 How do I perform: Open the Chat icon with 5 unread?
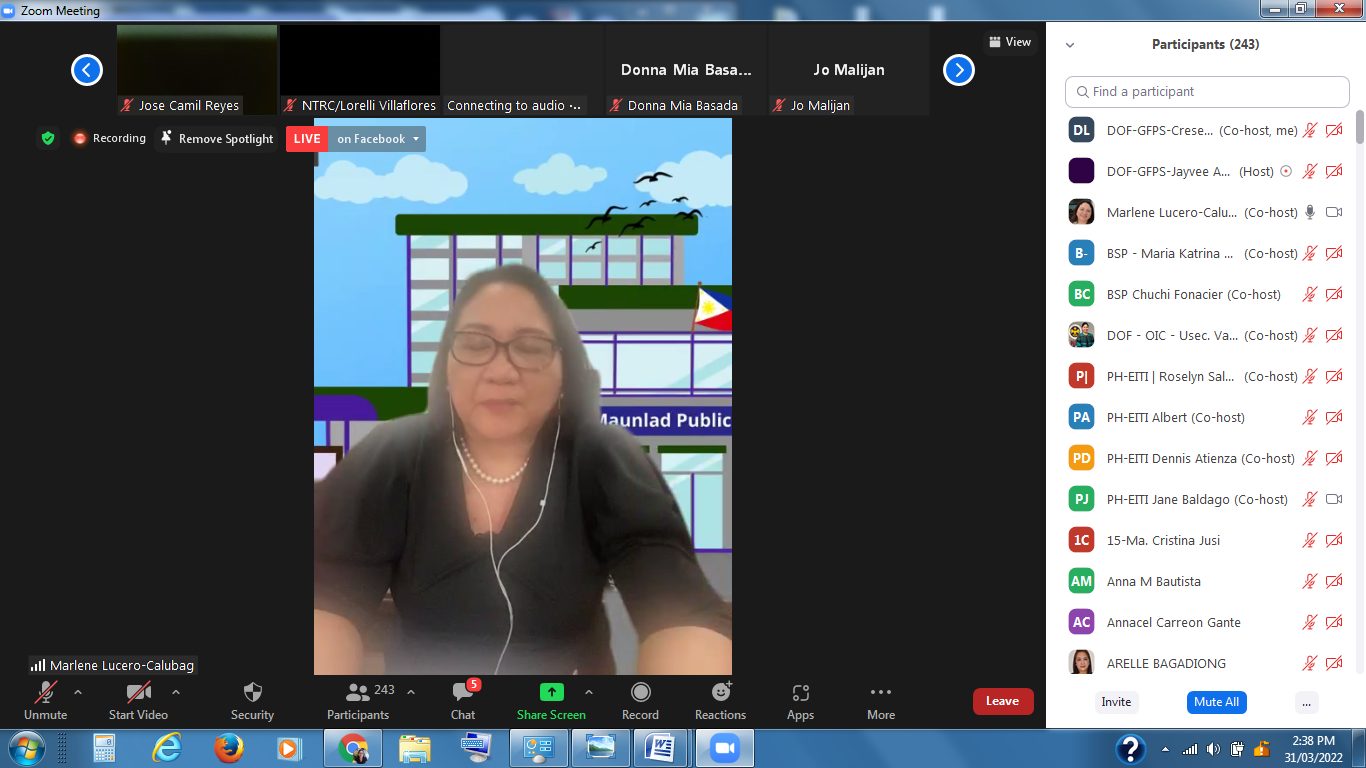pyautogui.click(x=463, y=692)
